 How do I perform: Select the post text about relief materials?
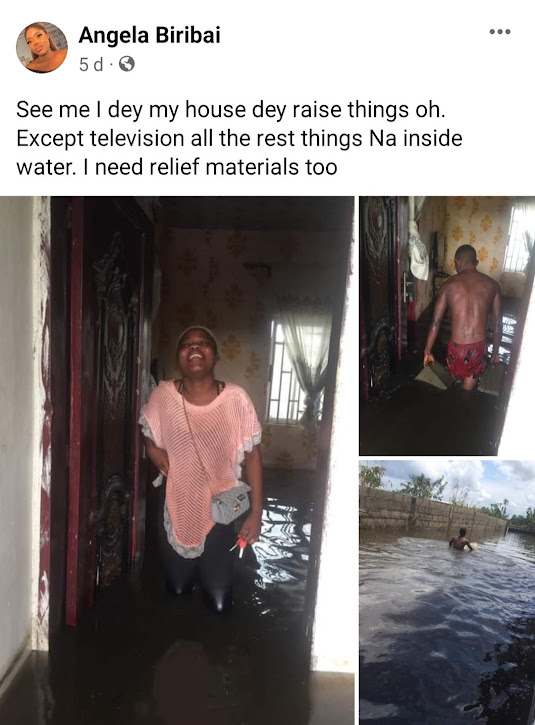pyautogui.click(x=239, y=138)
